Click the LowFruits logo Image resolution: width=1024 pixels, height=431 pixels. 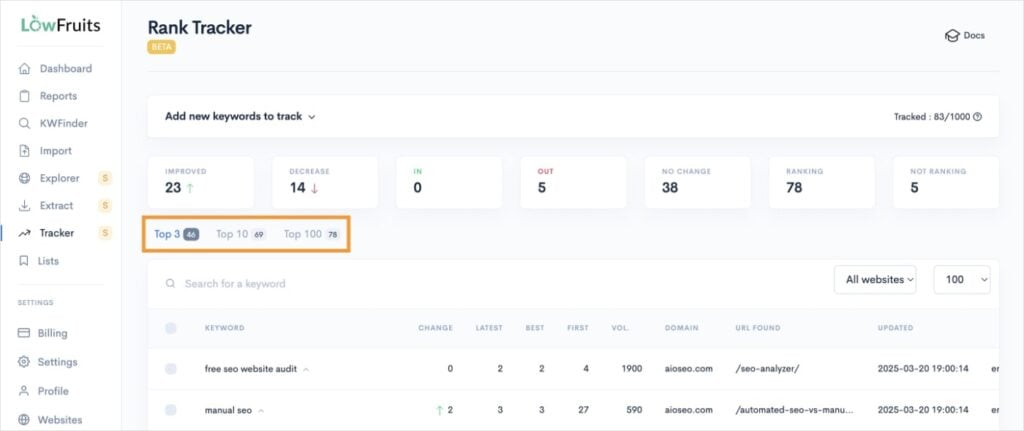point(60,25)
